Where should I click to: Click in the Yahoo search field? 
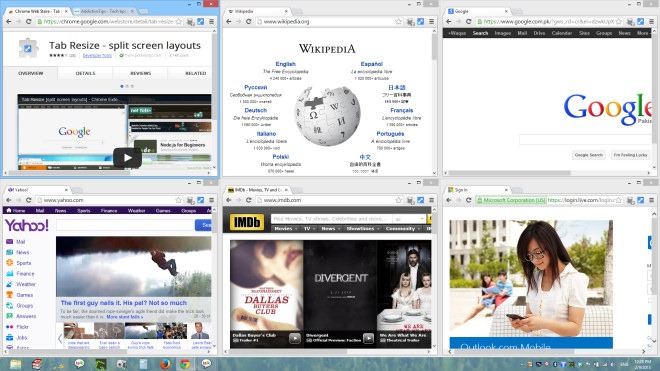(125, 225)
